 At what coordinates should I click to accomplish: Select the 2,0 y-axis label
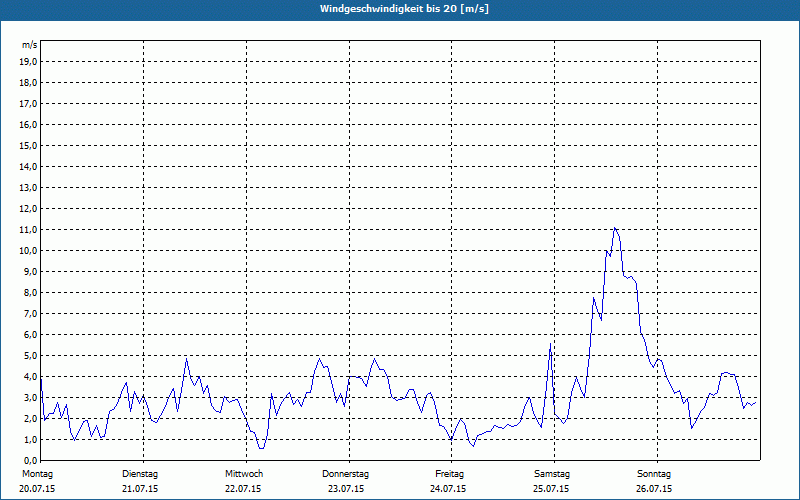[30, 418]
